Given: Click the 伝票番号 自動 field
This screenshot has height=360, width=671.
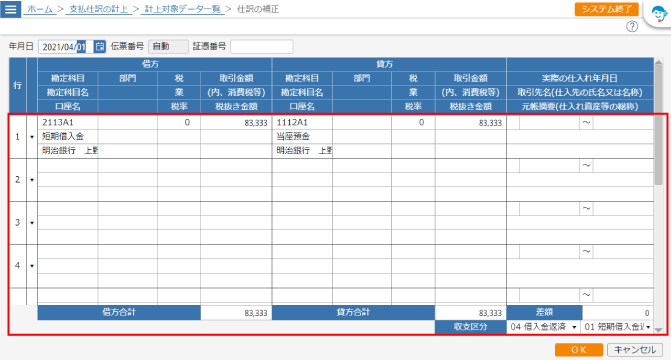Looking at the screenshot, I should pyautogui.click(x=168, y=47).
